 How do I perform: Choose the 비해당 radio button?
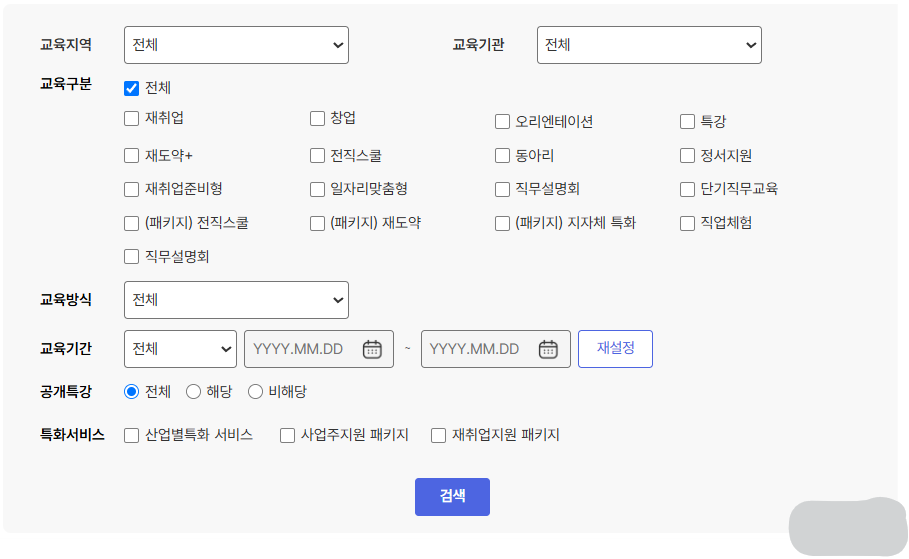(255, 392)
